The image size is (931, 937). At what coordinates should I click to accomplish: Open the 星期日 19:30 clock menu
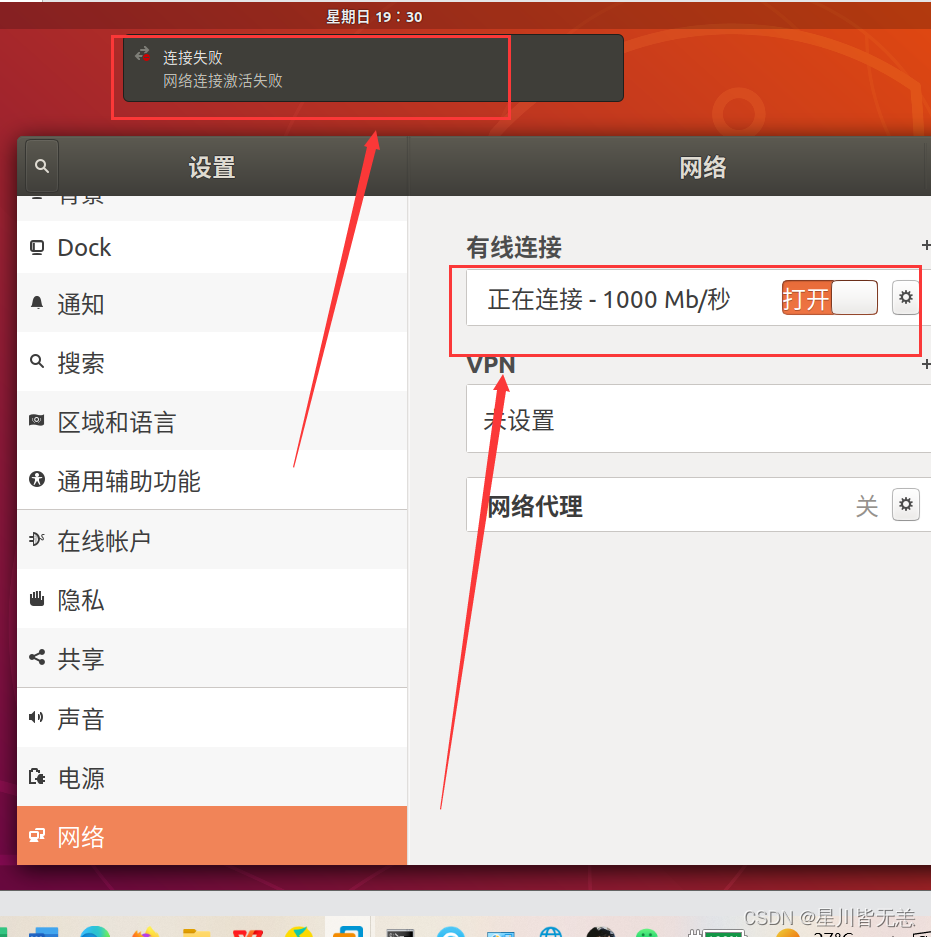(374, 17)
